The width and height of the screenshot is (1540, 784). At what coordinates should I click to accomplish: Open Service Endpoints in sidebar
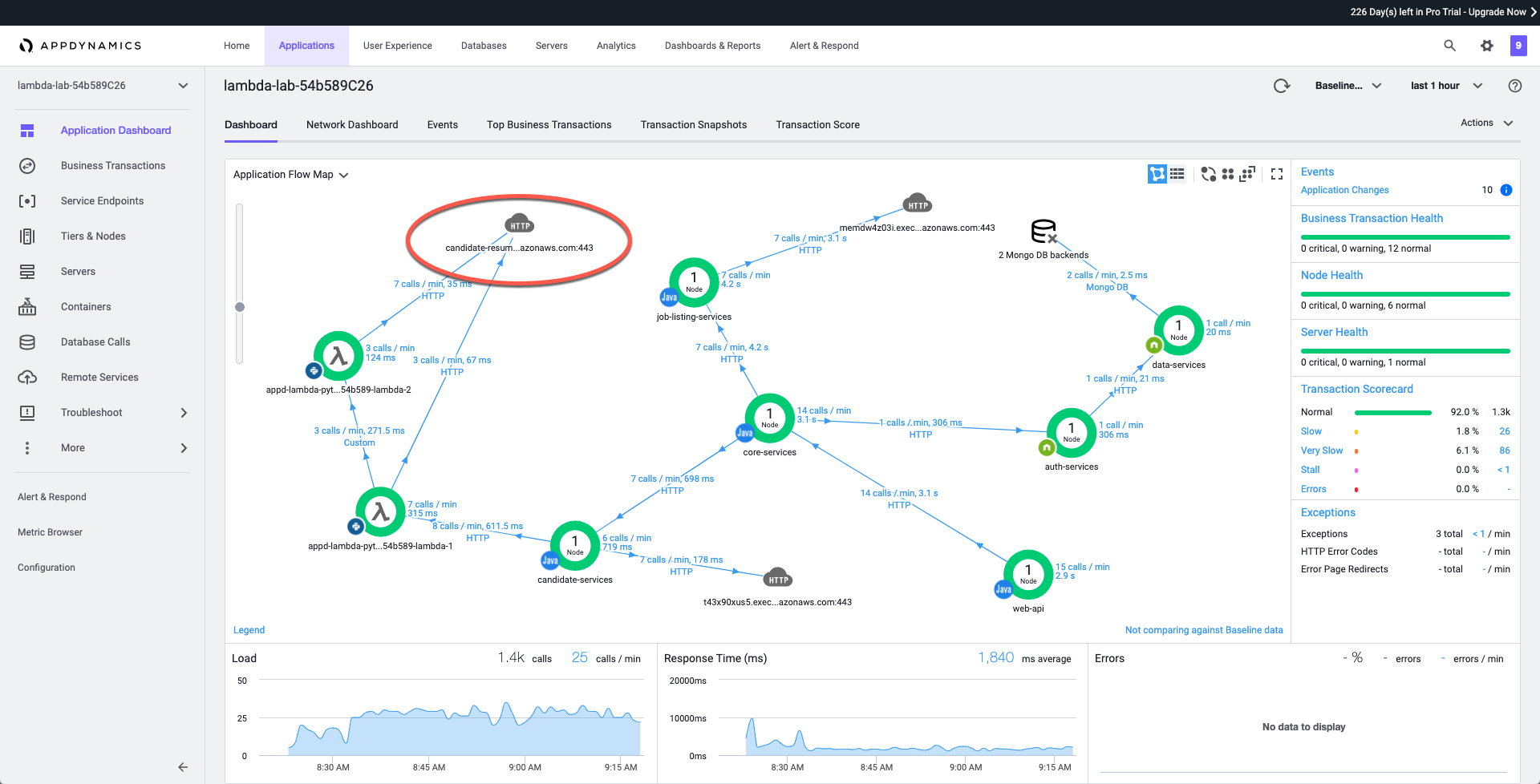click(x=103, y=201)
